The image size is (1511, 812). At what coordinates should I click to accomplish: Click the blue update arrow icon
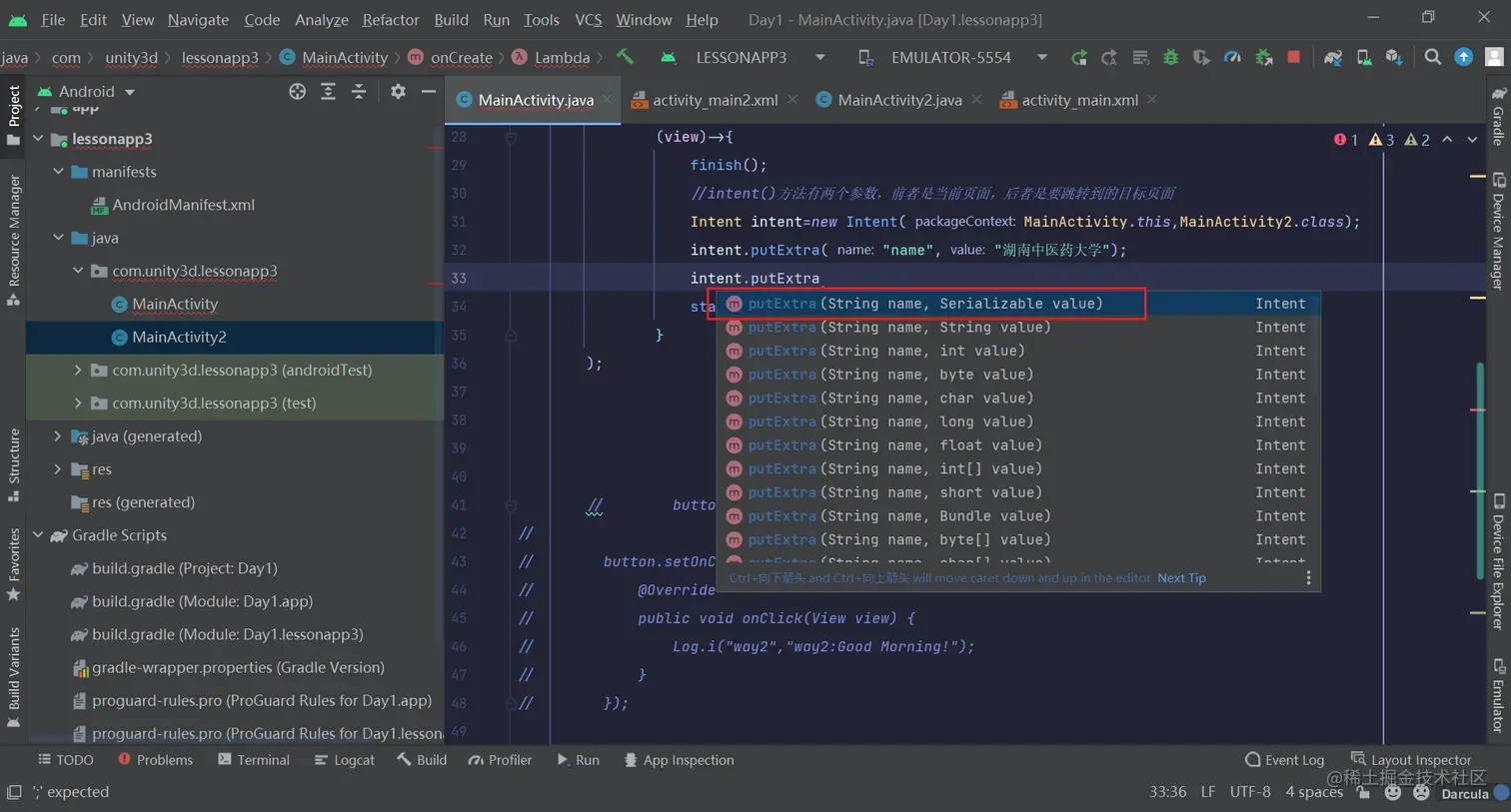coord(1463,57)
